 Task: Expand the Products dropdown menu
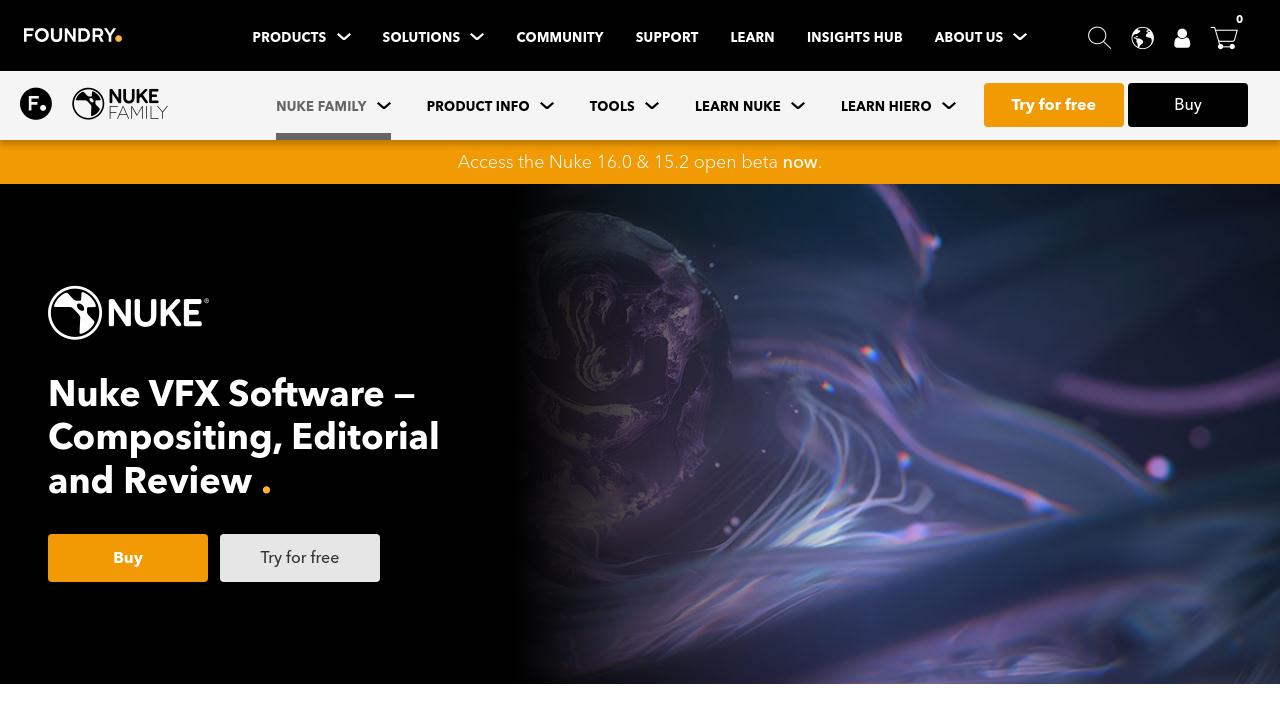301,38
